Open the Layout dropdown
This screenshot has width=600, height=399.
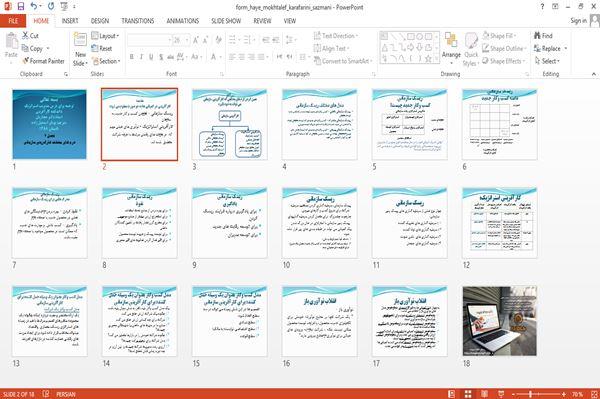106,36
